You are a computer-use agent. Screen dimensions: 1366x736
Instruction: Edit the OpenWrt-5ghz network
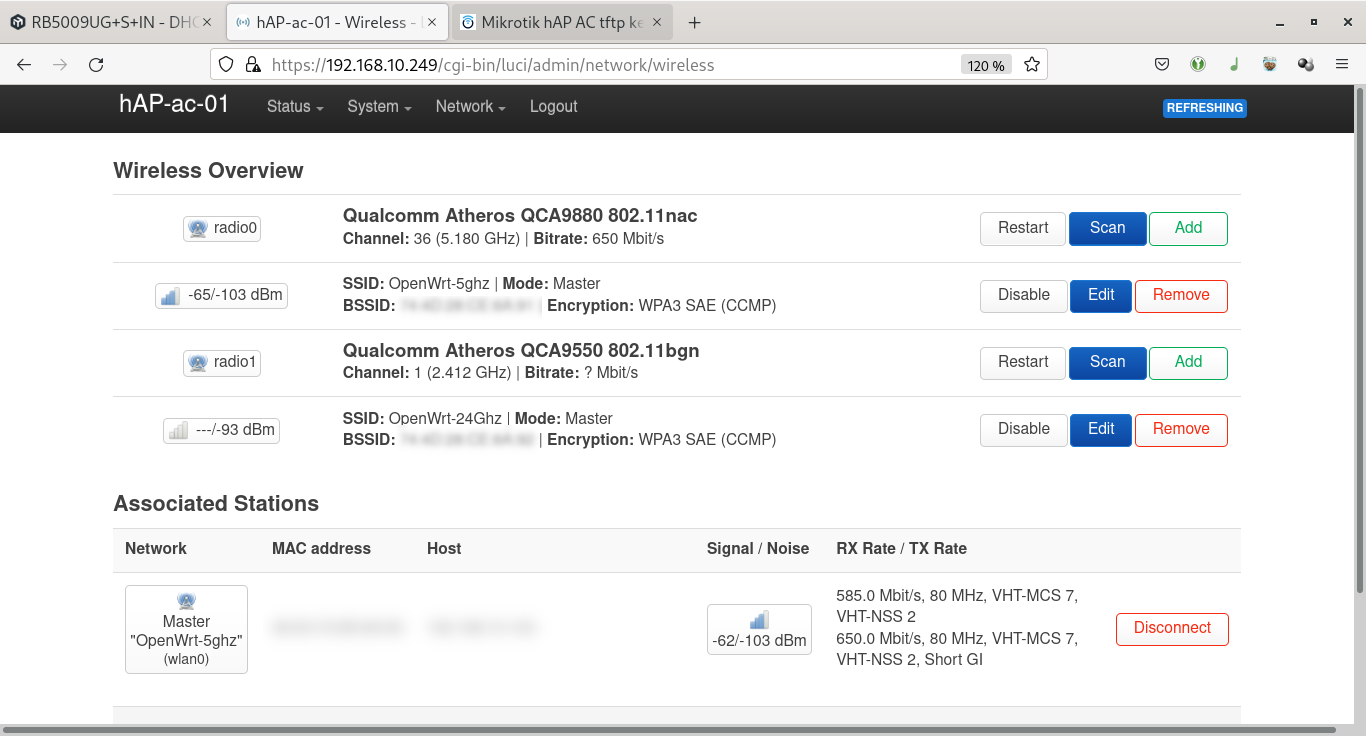coord(1101,295)
